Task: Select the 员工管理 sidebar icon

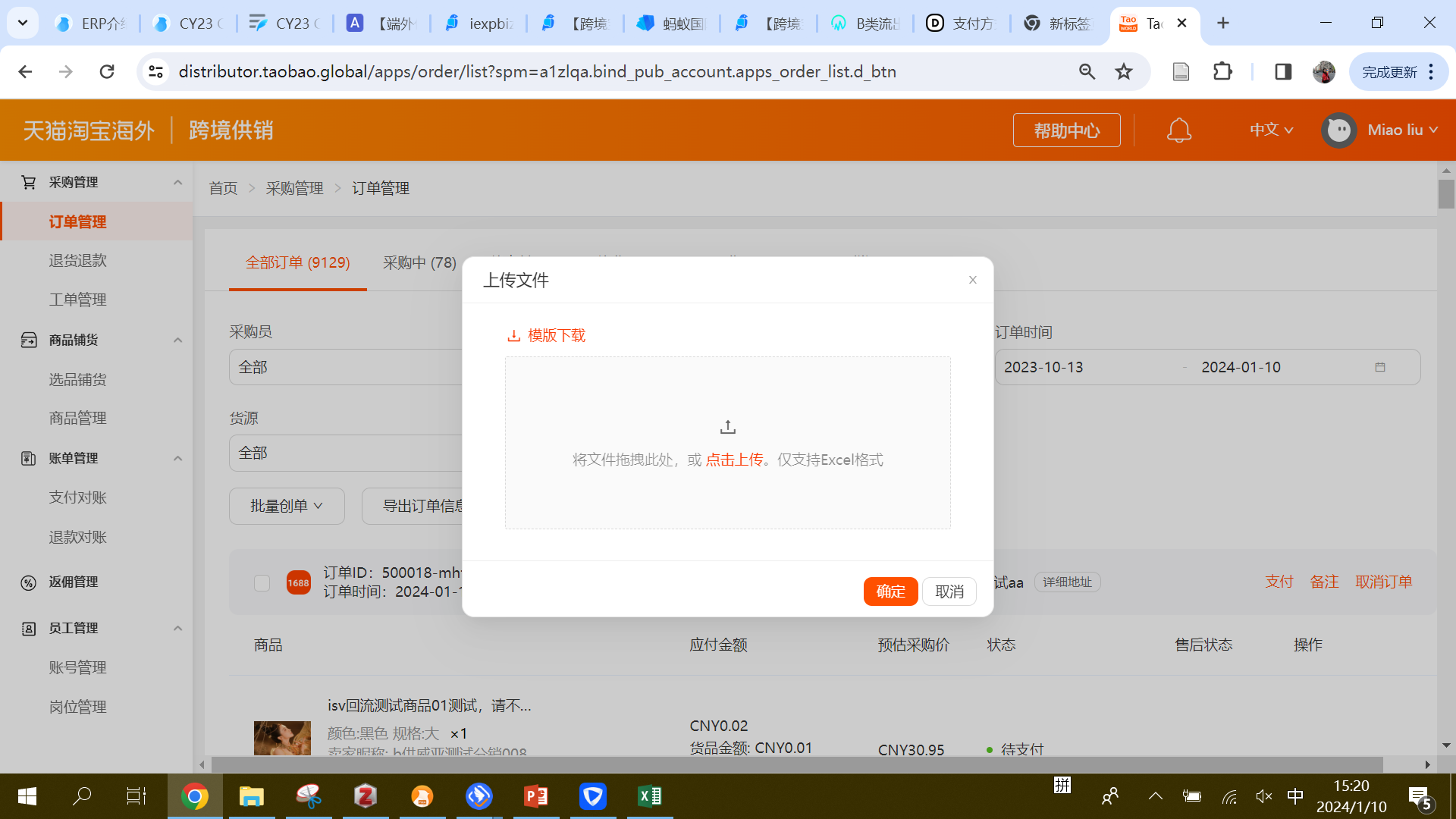Action: pos(28,628)
